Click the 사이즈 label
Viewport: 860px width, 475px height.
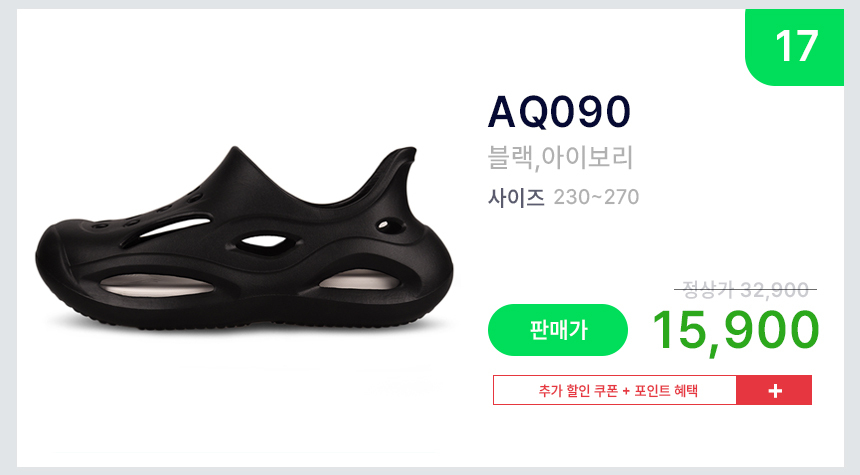(516, 197)
